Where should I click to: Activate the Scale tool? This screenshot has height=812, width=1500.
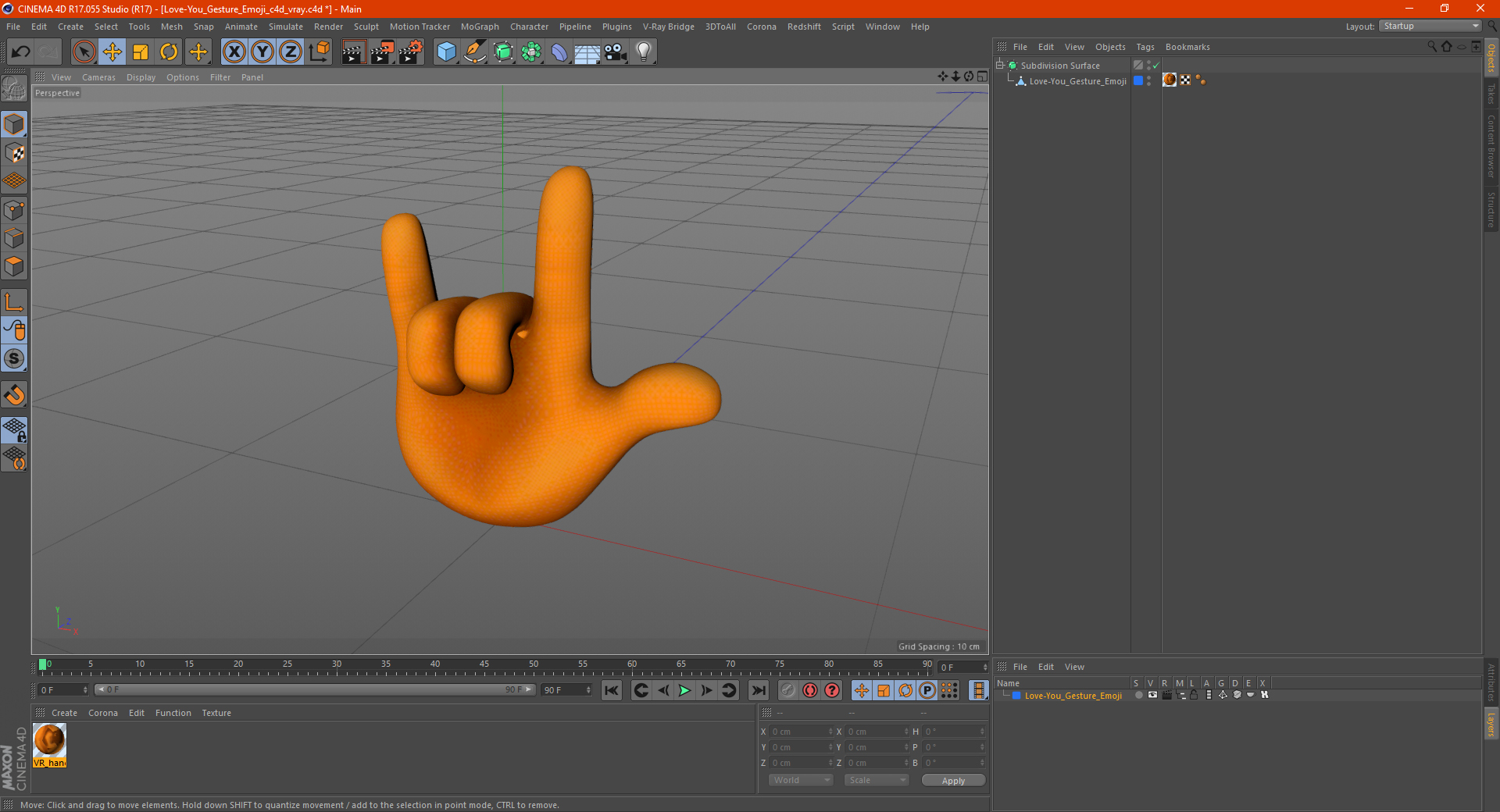(141, 52)
